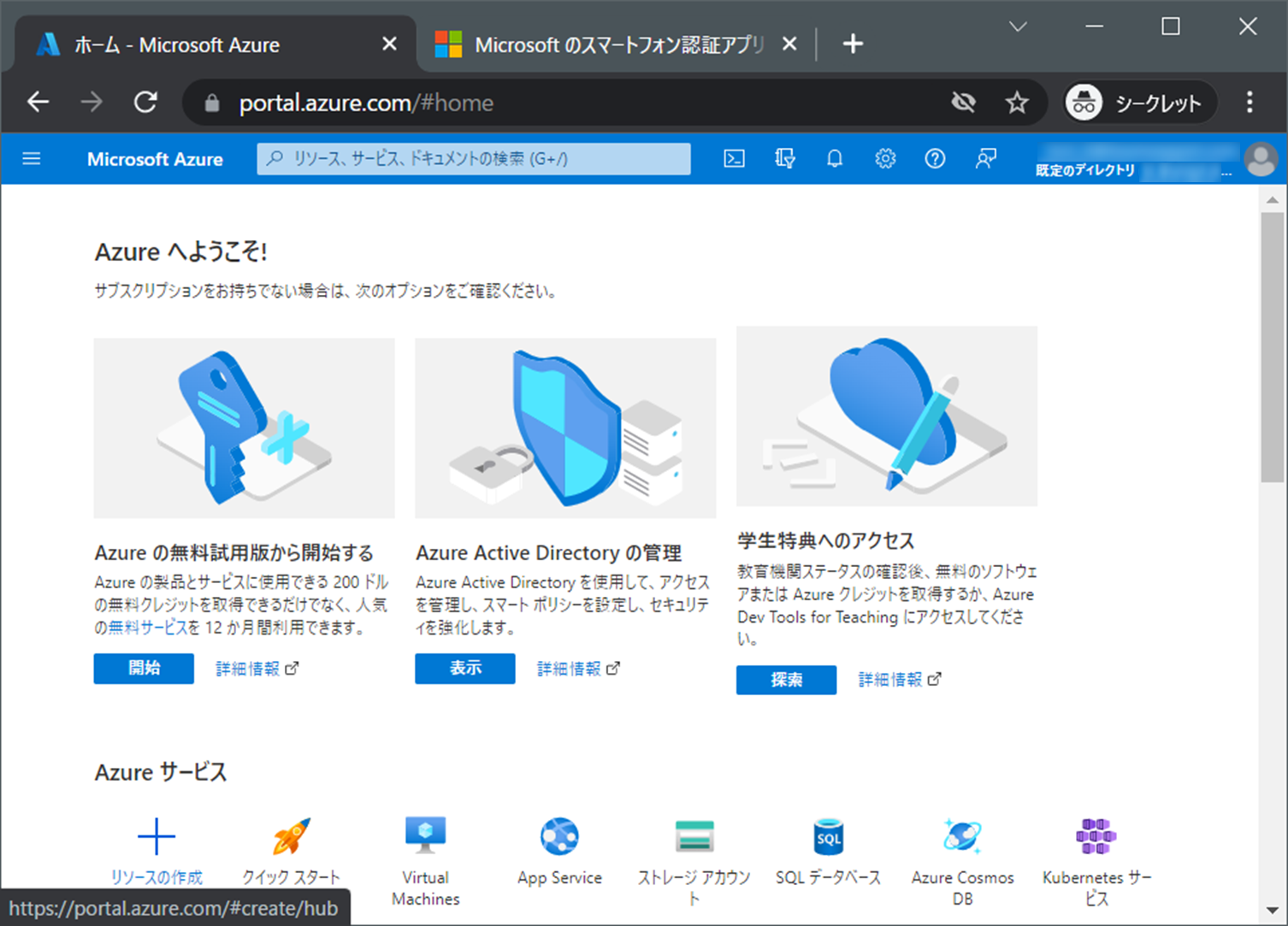Click the key illustration of free trial card
The width and height of the screenshot is (1288, 926).
[245, 428]
